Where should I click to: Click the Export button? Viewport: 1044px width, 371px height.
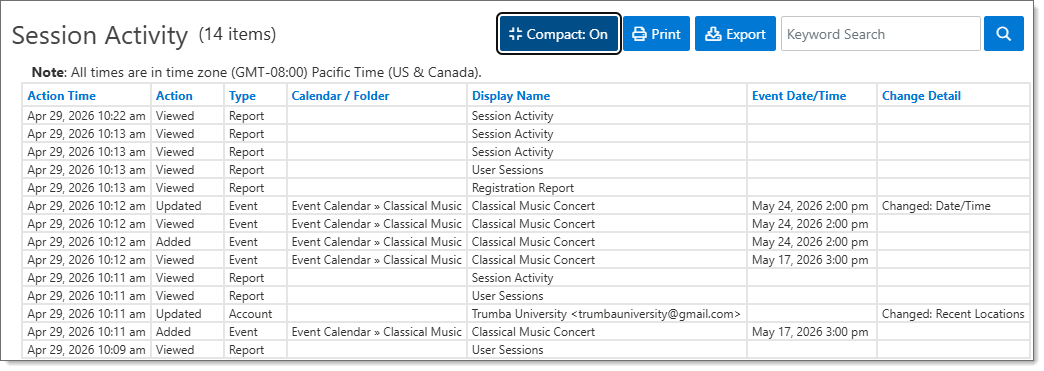(x=735, y=34)
